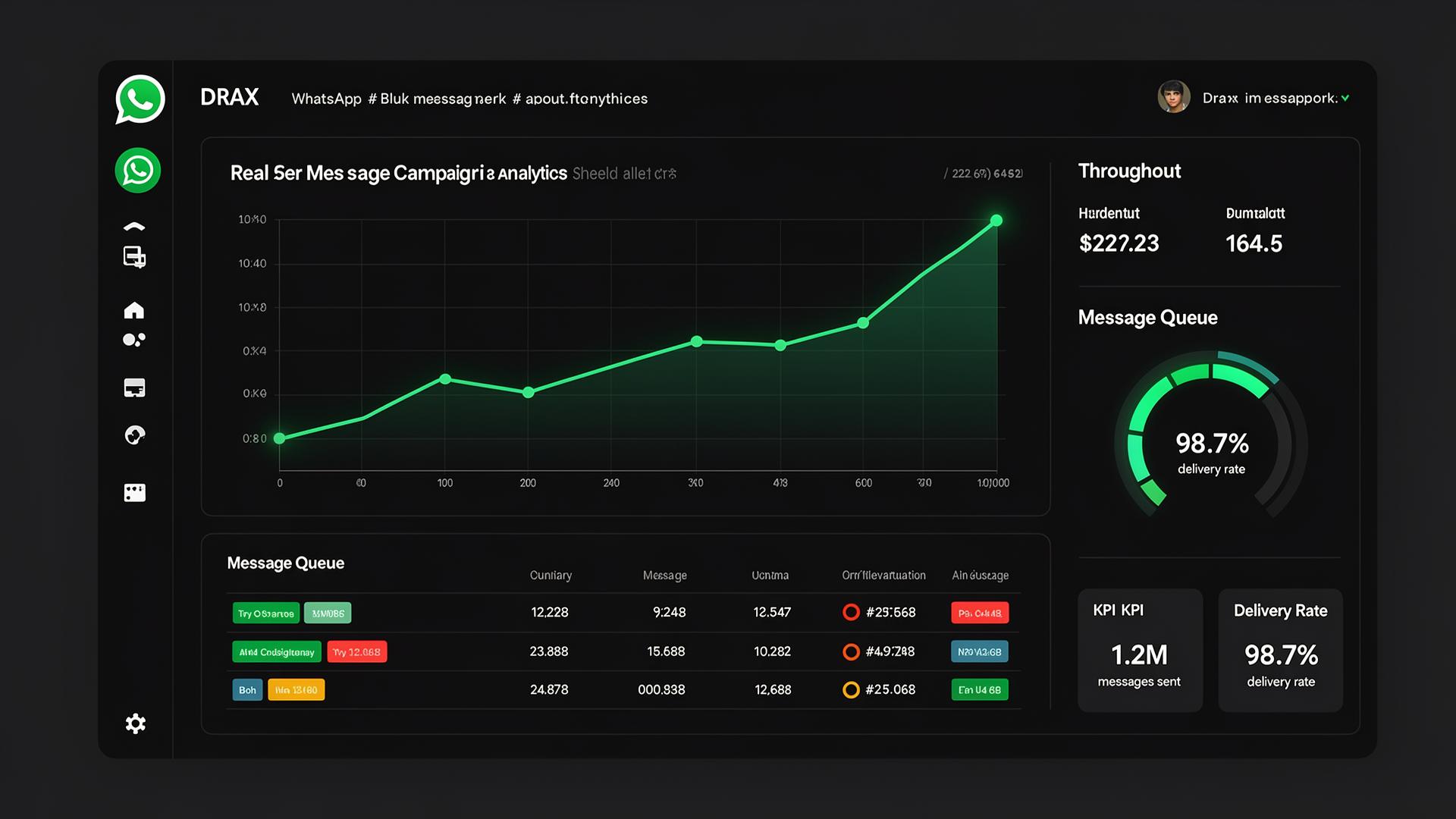Collapse sidebar using the up chevron
The image size is (1456, 819).
click(134, 226)
